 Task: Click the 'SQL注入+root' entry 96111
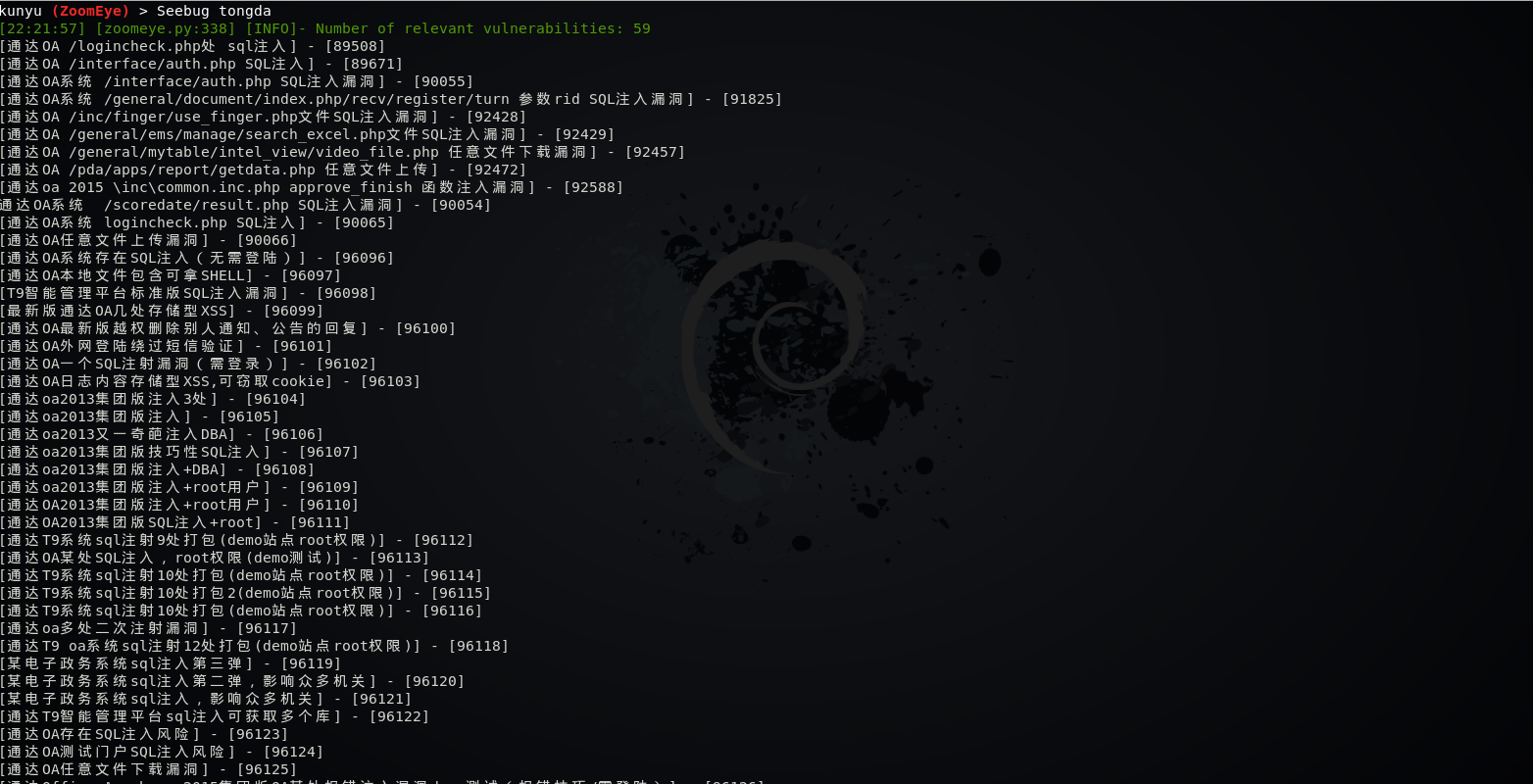[x=175, y=522]
